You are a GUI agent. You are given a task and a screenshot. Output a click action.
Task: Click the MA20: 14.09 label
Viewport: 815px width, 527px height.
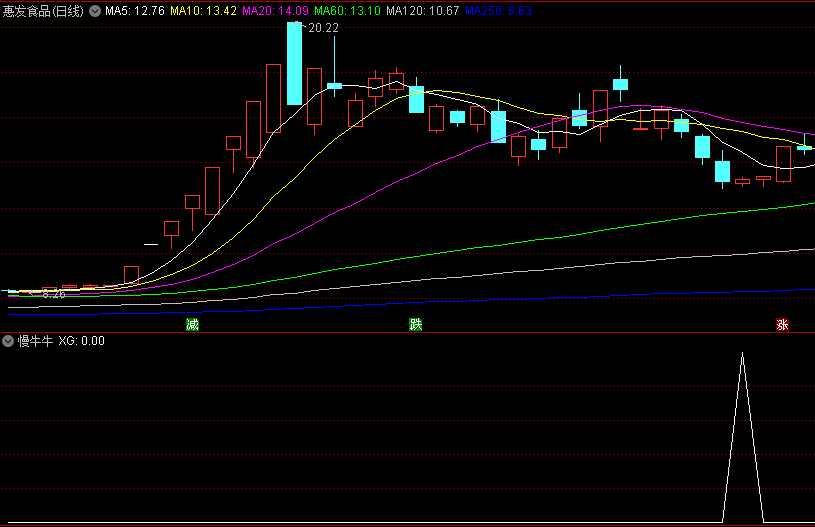275,11
